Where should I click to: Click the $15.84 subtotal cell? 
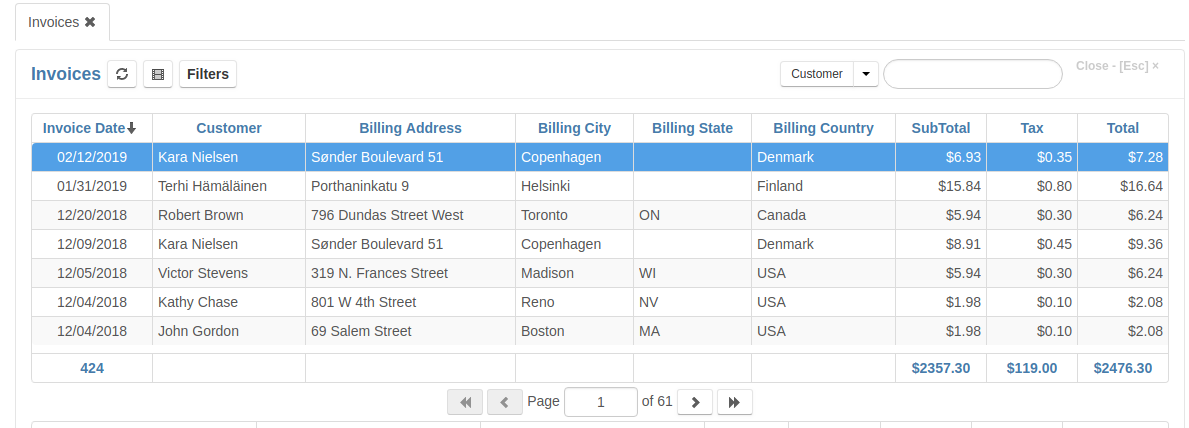point(940,186)
